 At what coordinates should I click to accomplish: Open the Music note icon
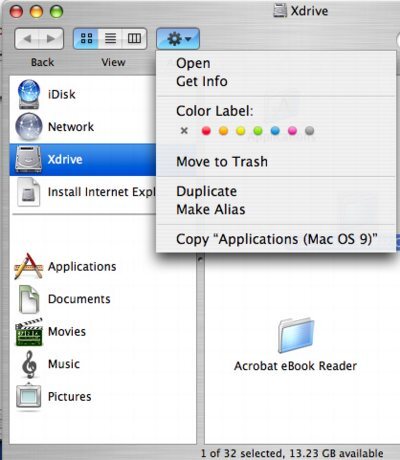(29, 364)
